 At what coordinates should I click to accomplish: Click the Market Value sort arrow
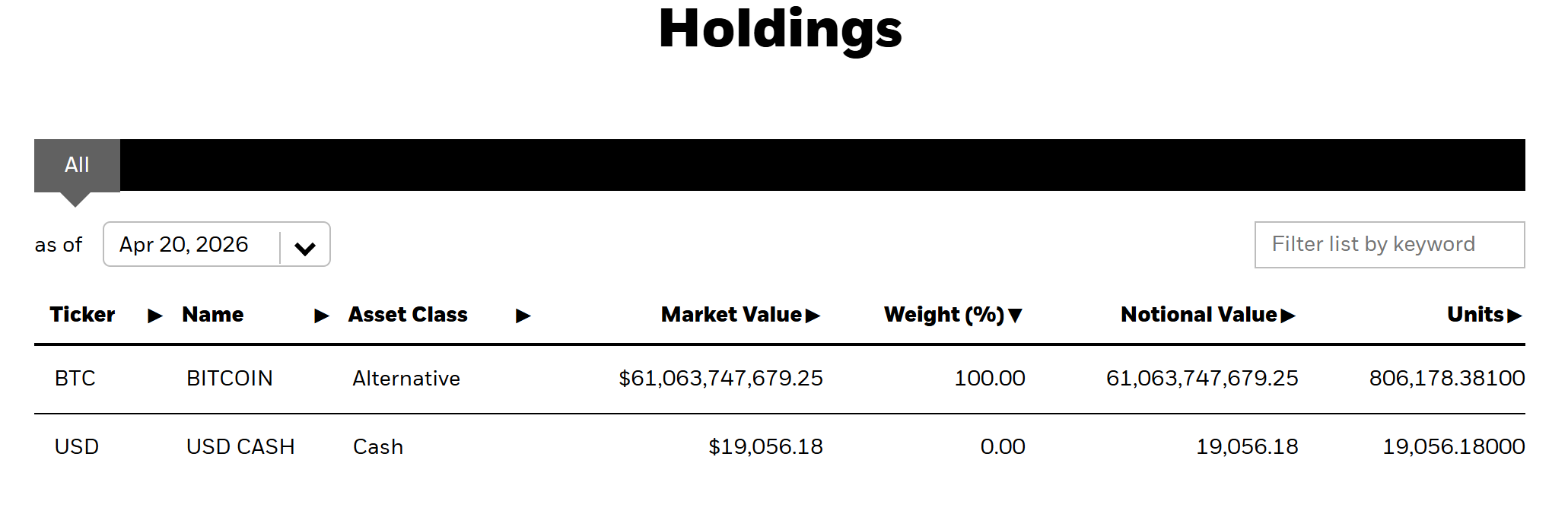(813, 316)
